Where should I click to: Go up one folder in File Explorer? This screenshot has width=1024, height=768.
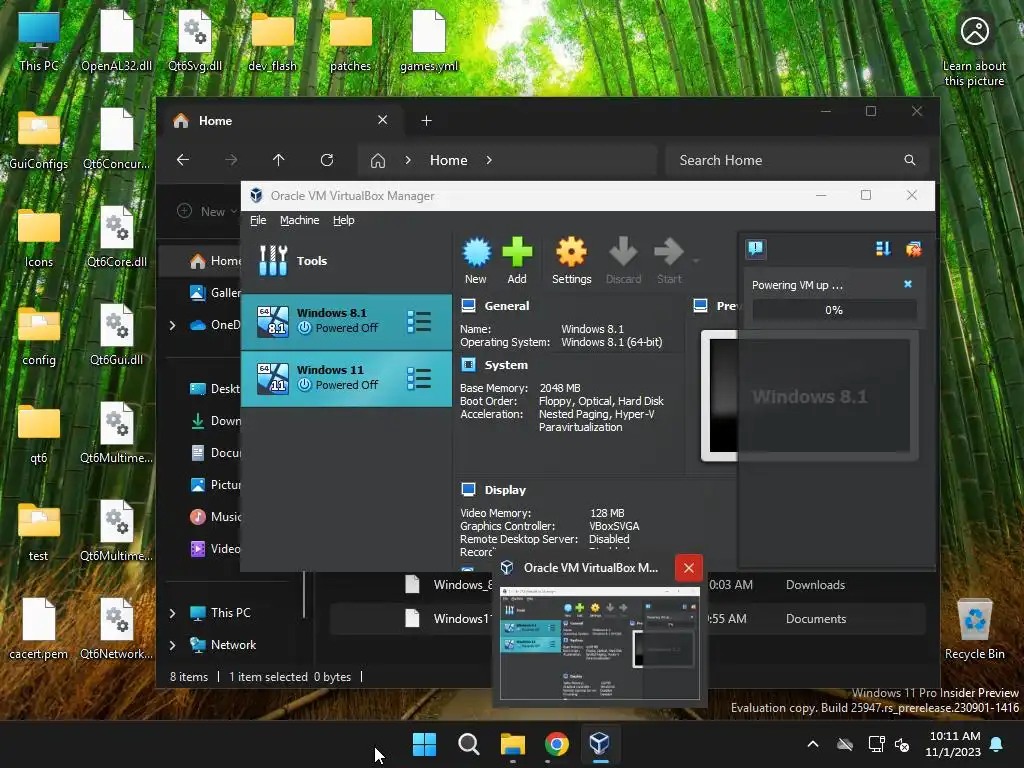pyautogui.click(x=279, y=160)
